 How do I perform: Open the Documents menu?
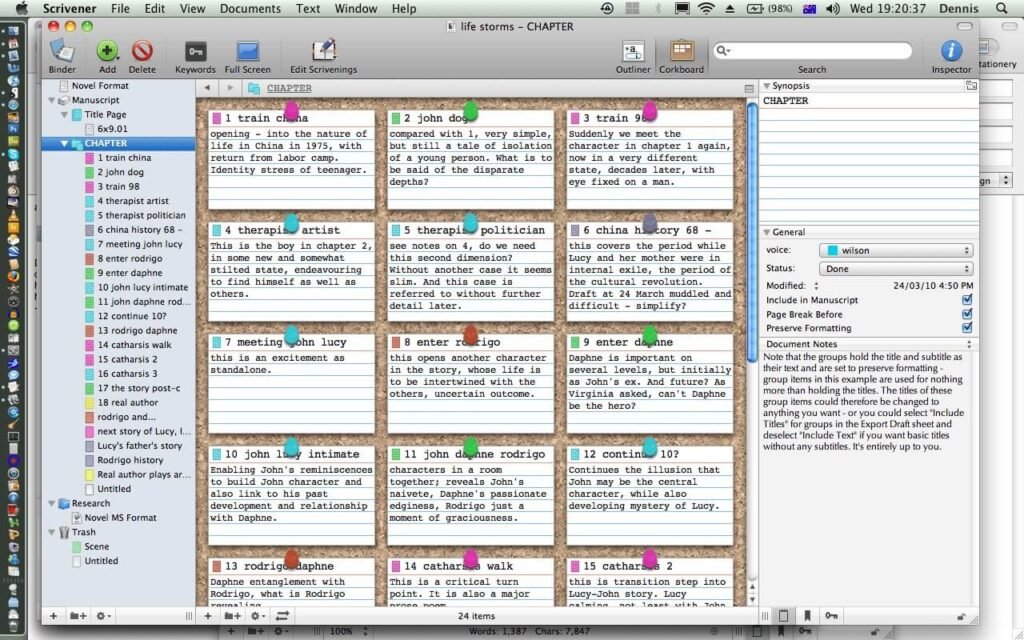click(x=250, y=8)
